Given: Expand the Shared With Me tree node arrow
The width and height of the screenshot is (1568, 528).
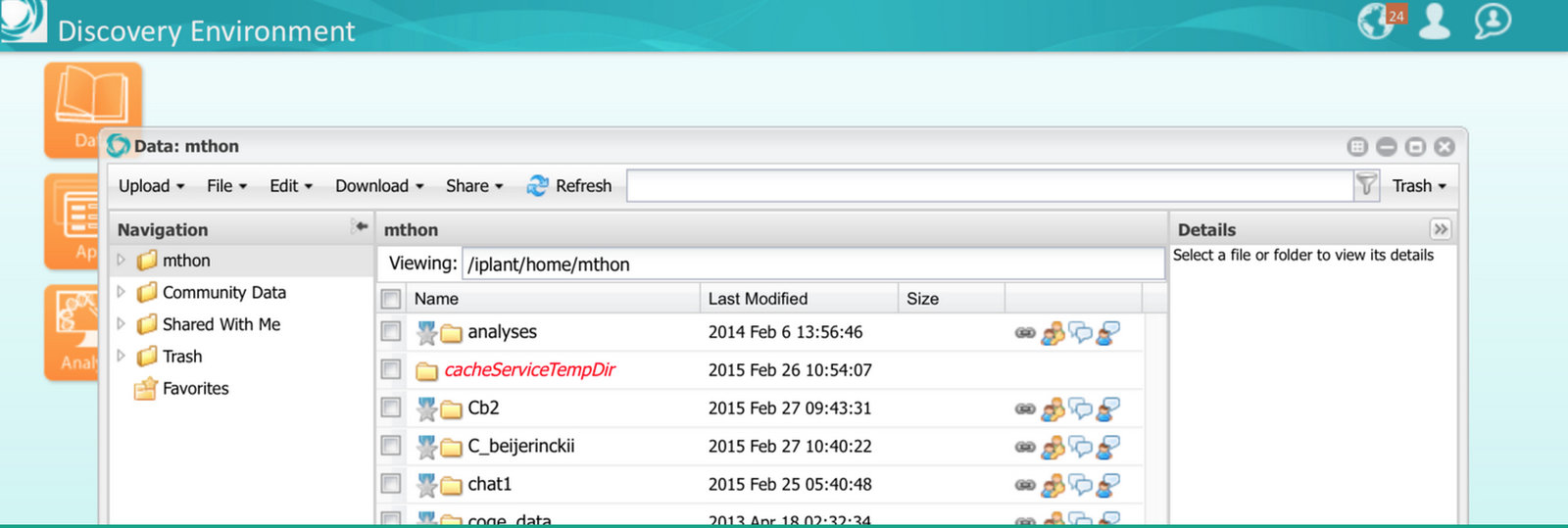Looking at the screenshot, I should point(122,324).
